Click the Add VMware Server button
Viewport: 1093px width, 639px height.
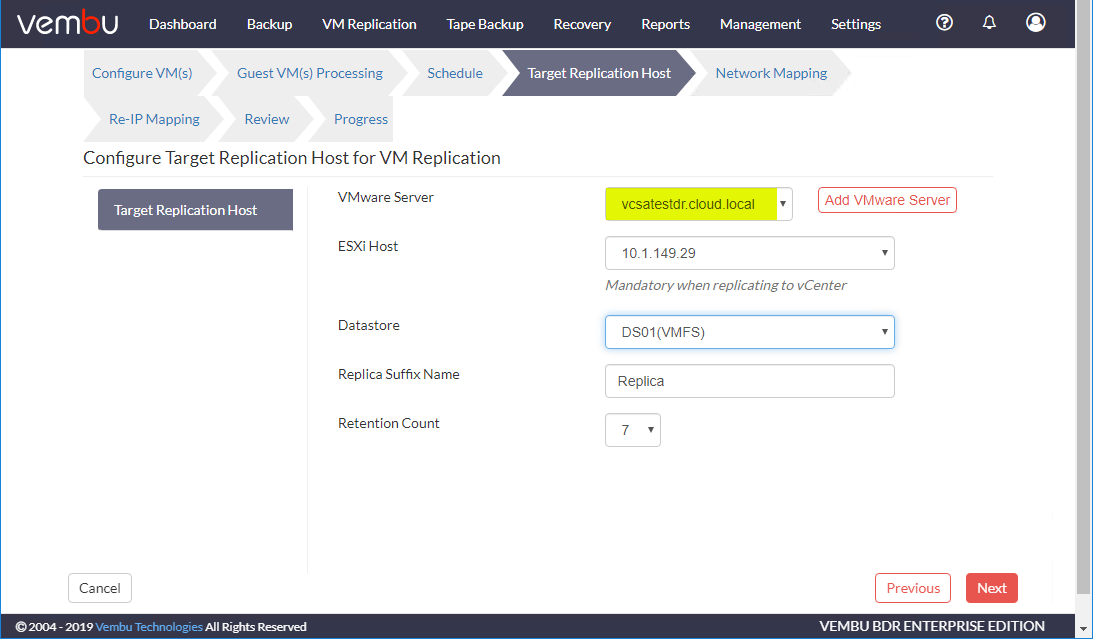pyautogui.click(x=887, y=200)
